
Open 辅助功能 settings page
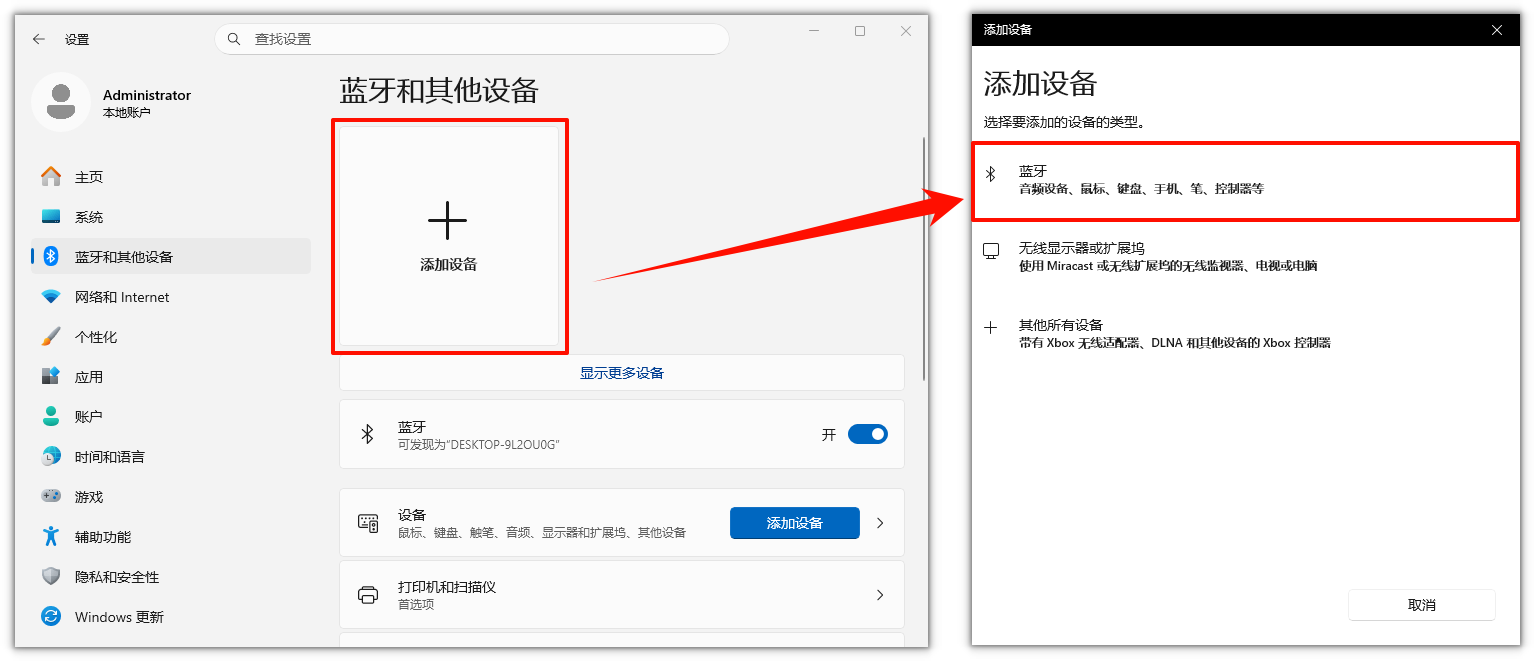click(171, 537)
